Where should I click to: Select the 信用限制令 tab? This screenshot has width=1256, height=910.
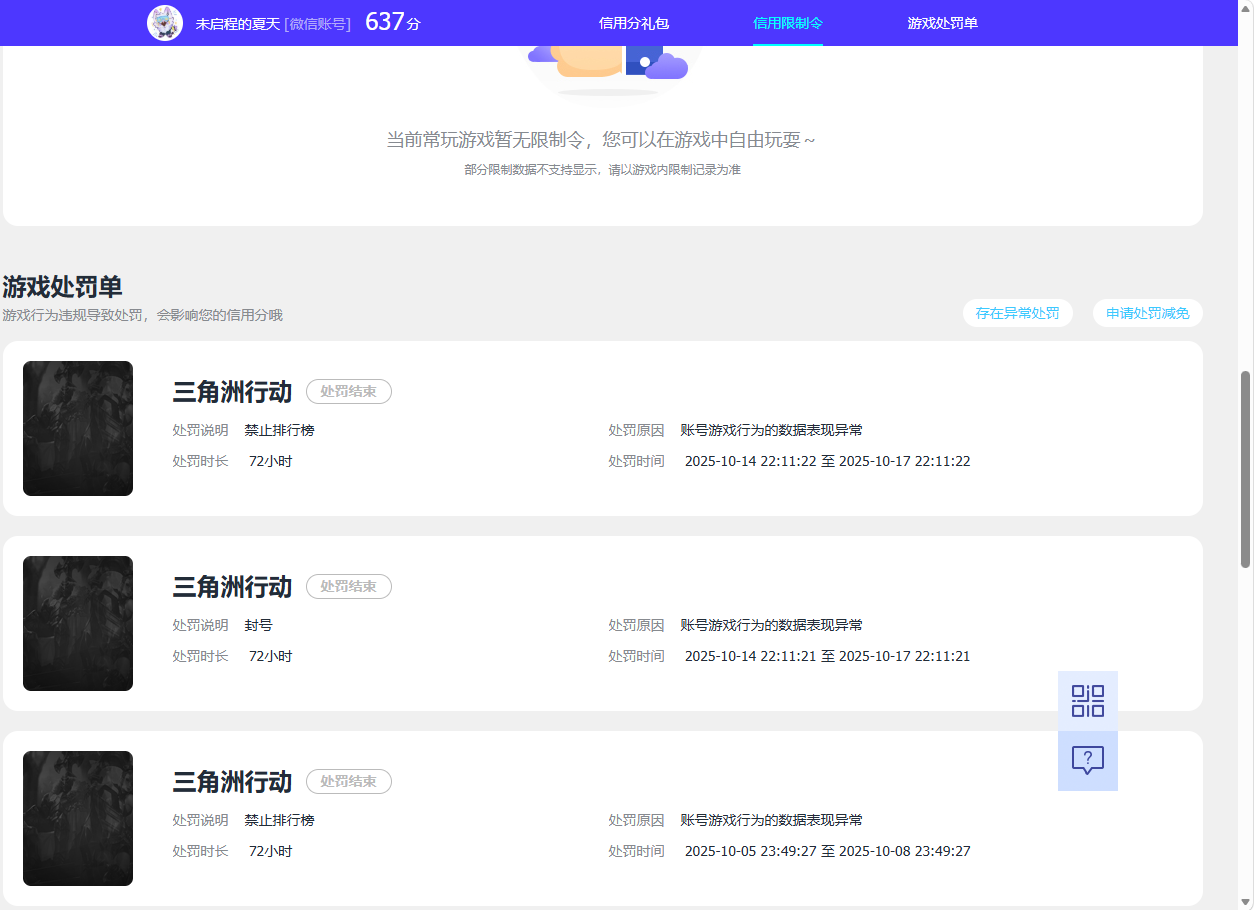coord(788,23)
